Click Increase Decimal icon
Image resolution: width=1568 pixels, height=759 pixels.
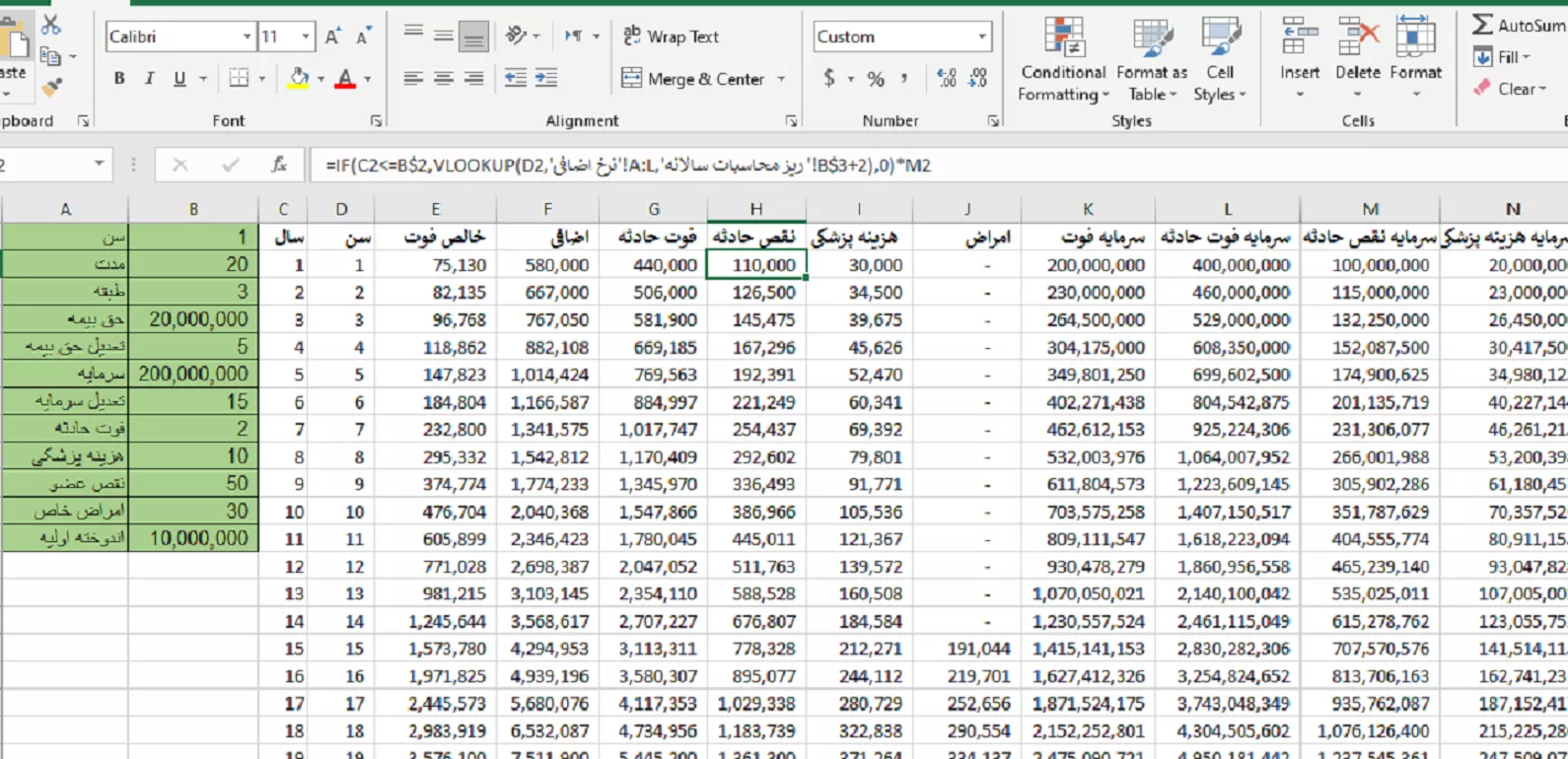coord(947,78)
